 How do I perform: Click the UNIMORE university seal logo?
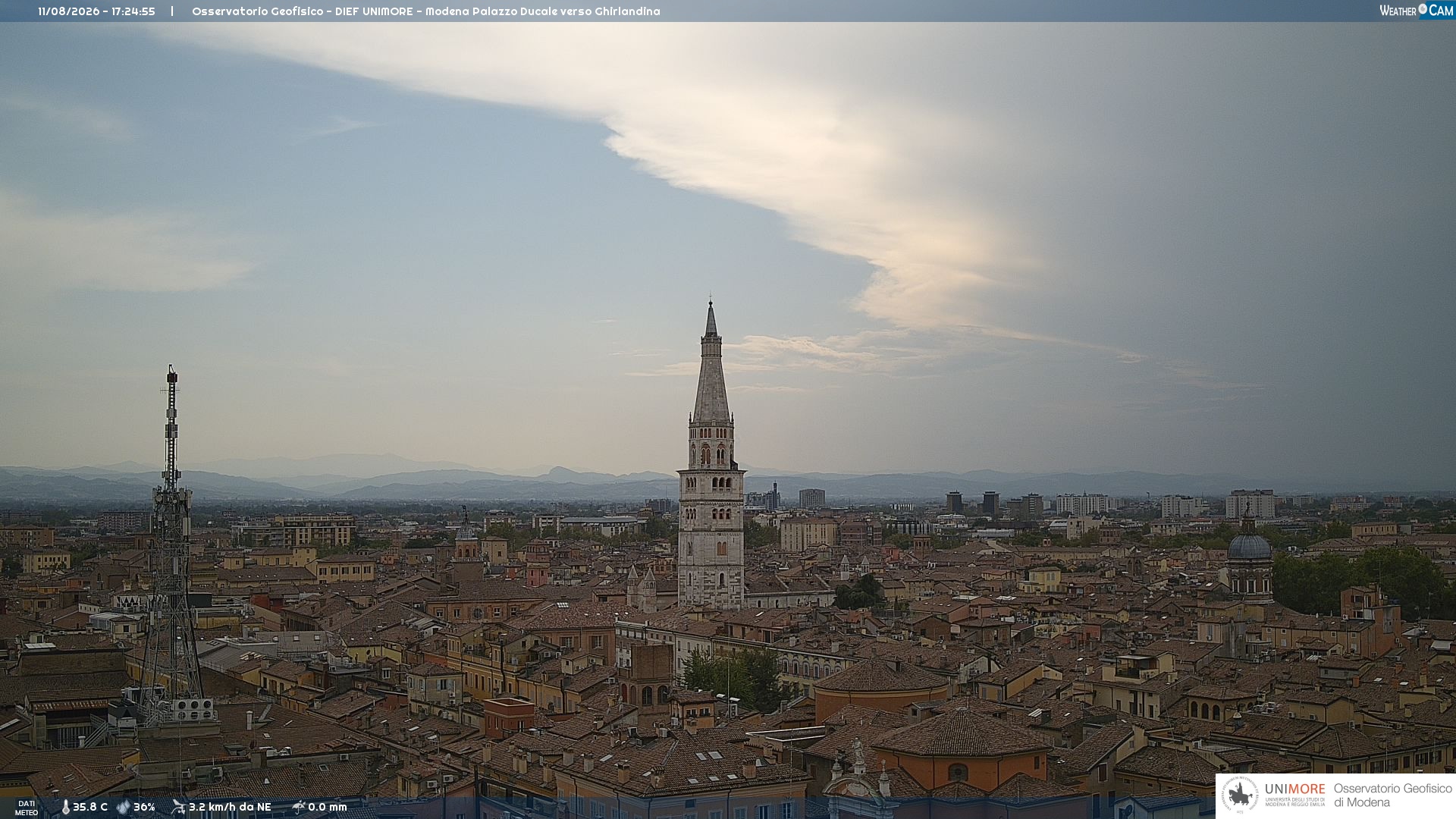tap(1240, 795)
